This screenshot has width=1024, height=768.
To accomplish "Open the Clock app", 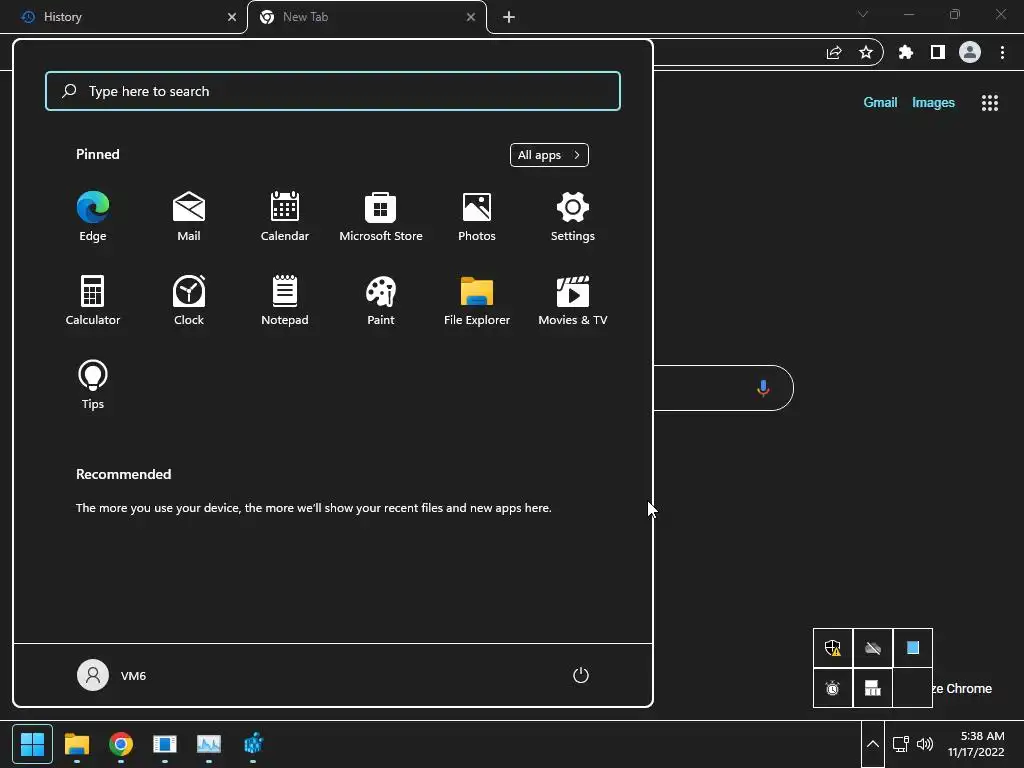I will click(189, 300).
